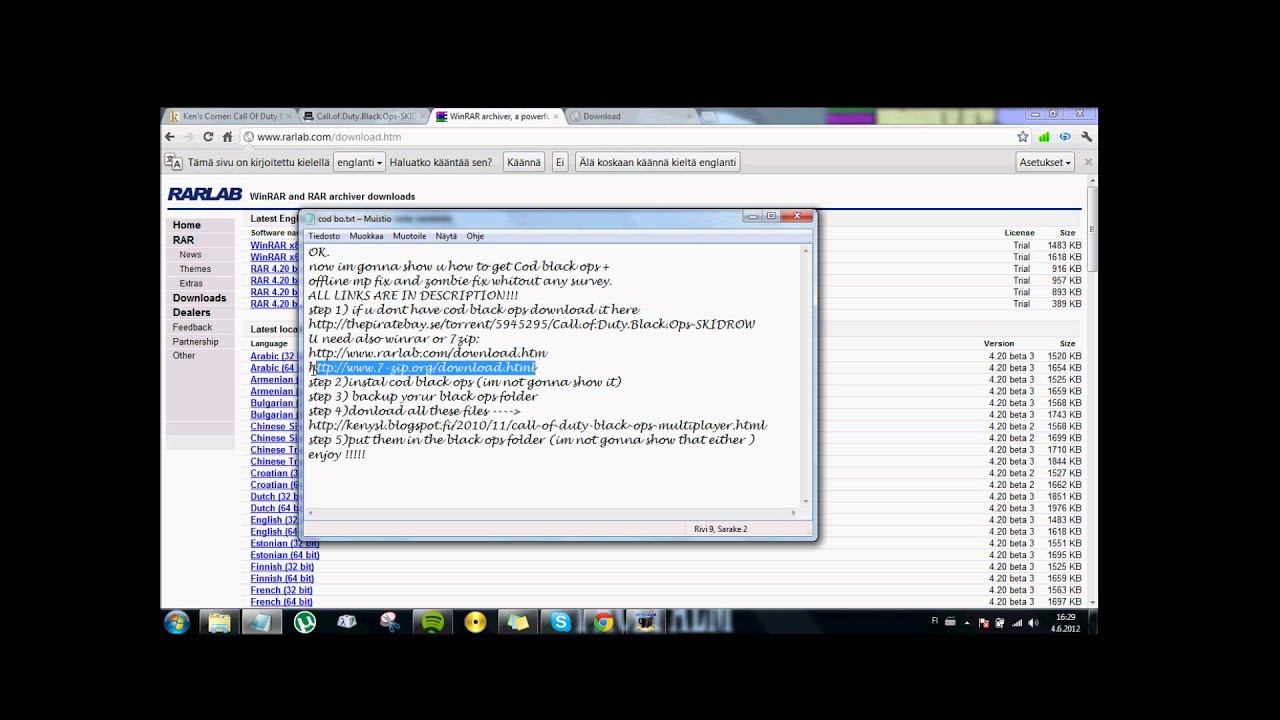
Task: Open Skype from the taskbar
Action: (x=561, y=623)
